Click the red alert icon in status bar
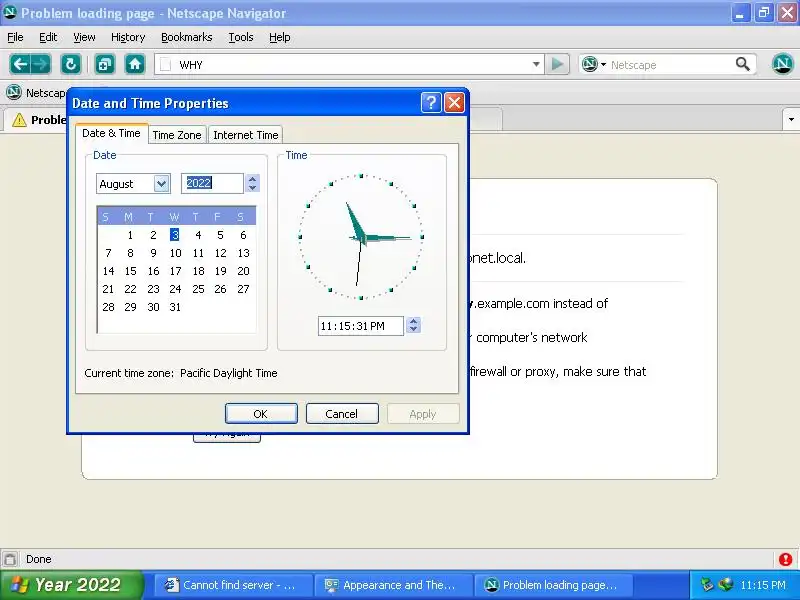The width and height of the screenshot is (800, 600). [x=785, y=559]
